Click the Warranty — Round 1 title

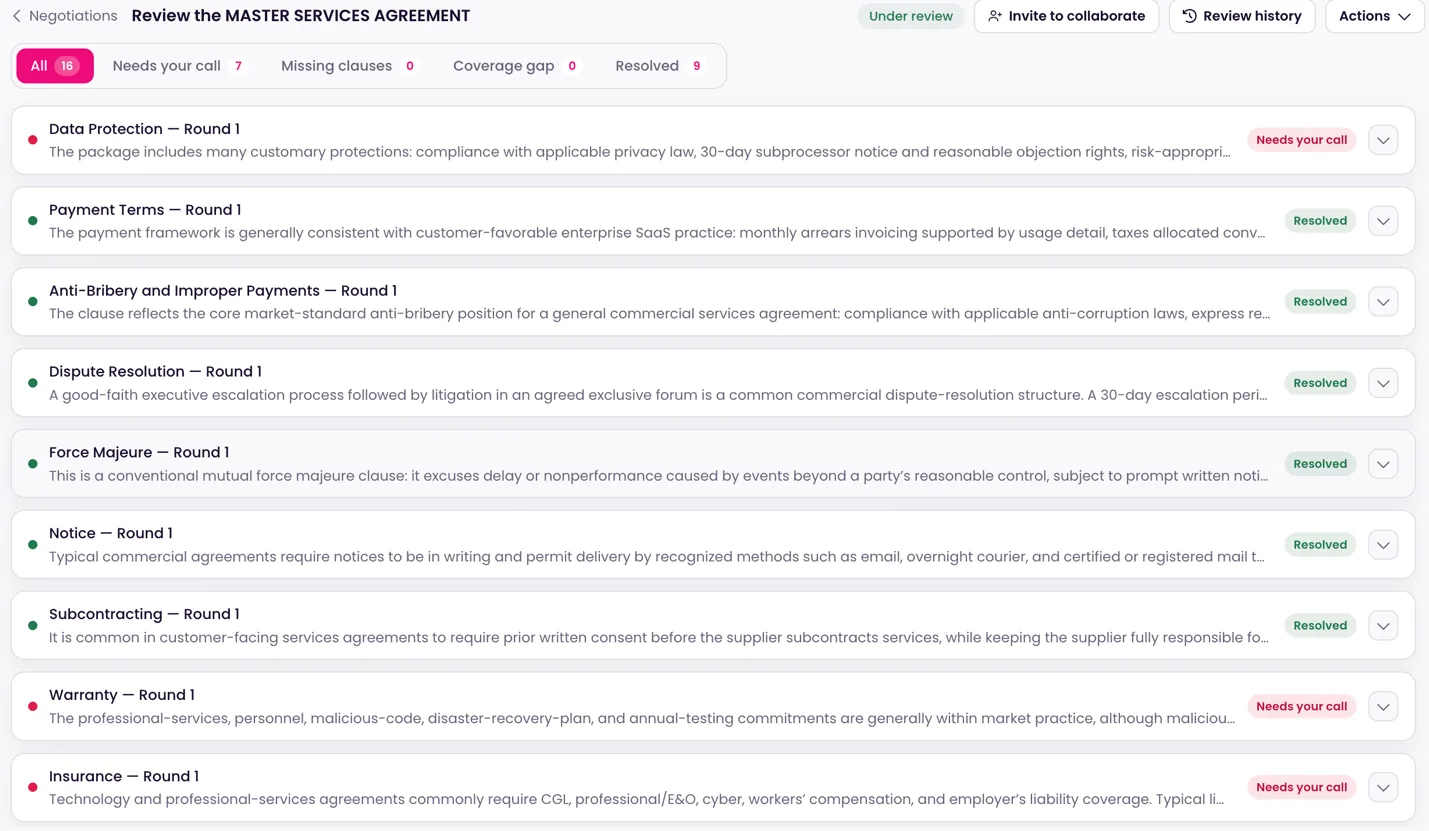click(x=122, y=695)
